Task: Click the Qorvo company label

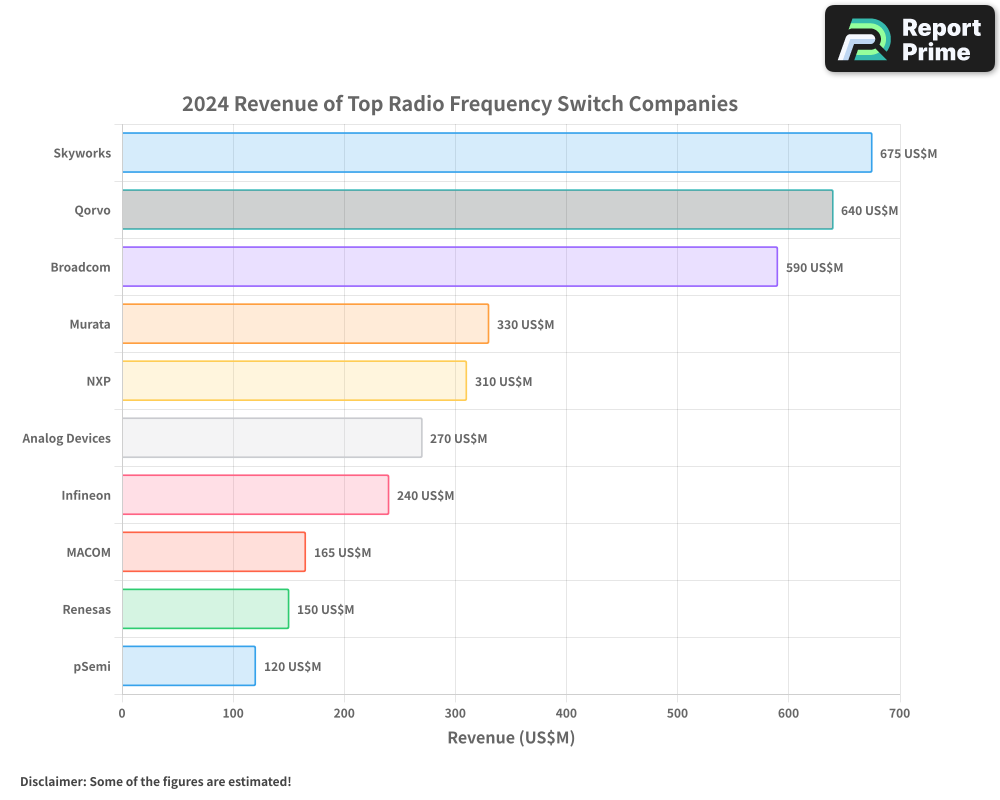Action: [93, 210]
